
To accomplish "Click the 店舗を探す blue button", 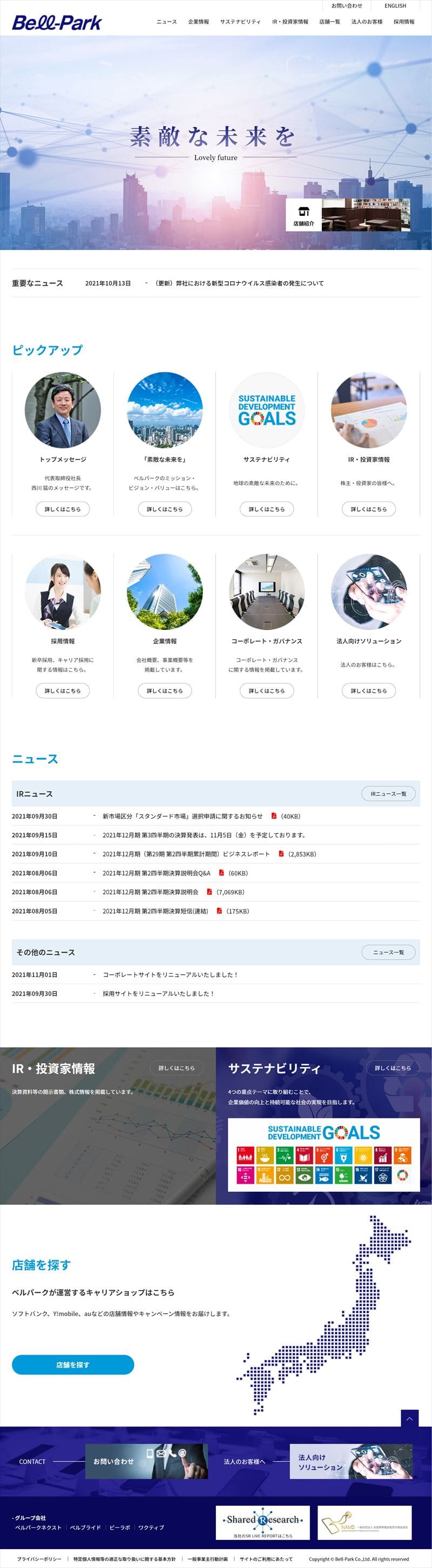I will [x=72, y=1365].
